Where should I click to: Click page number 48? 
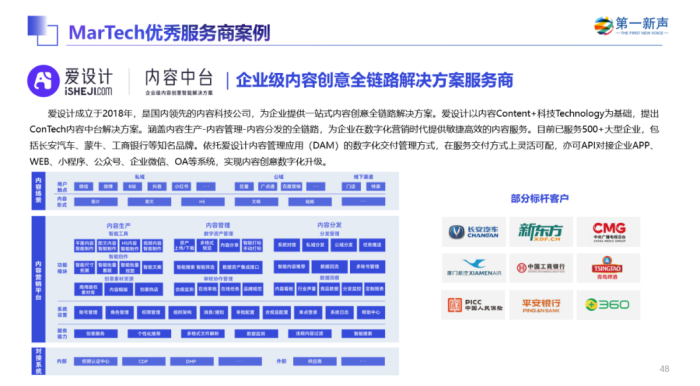[664, 369]
